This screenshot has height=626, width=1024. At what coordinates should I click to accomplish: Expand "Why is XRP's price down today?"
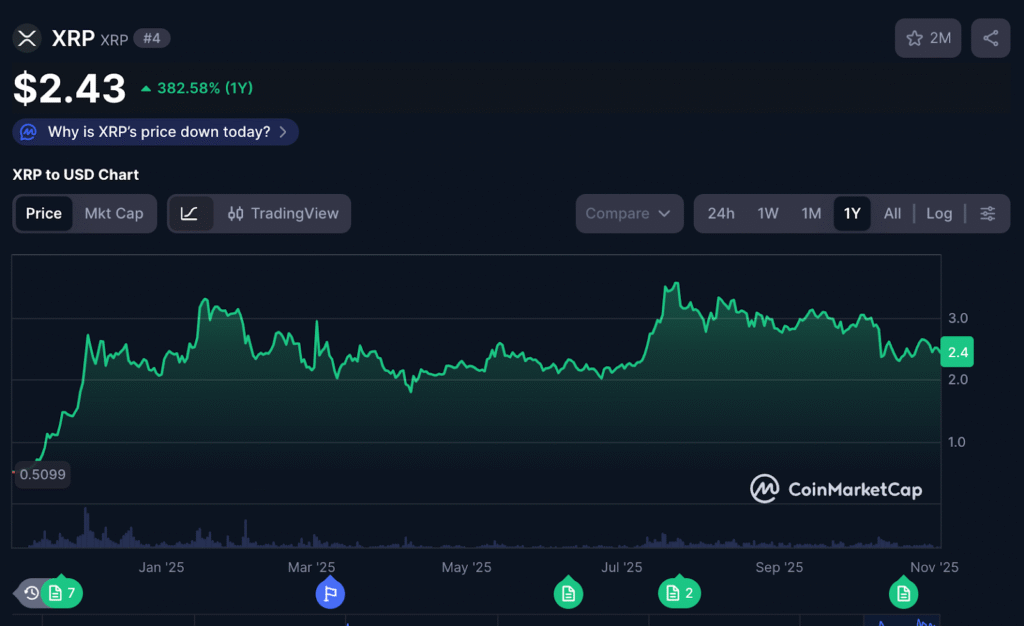(157, 132)
